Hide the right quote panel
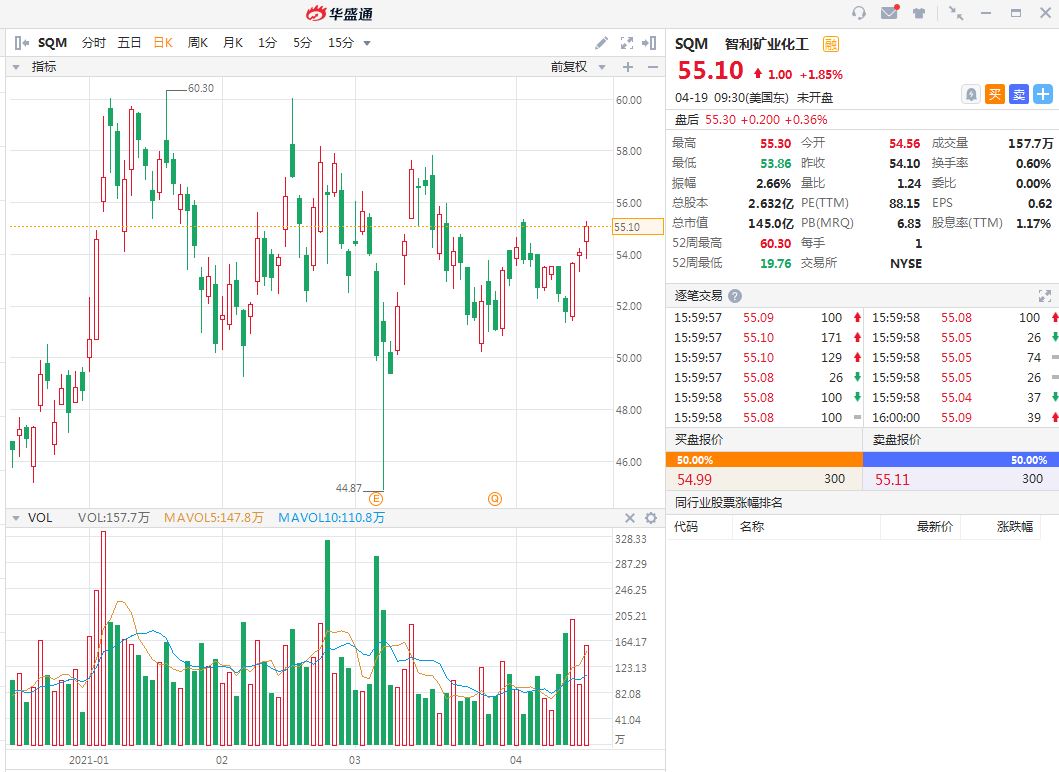1059x772 pixels. [x=650, y=43]
